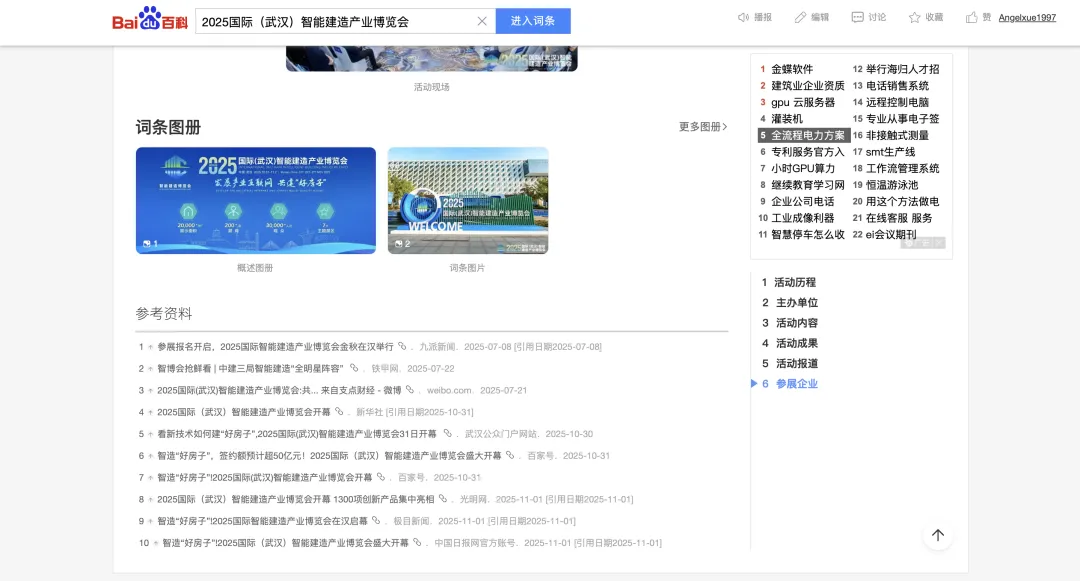The height and width of the screenshot is (581, 1080).
Task: Click link icon after reference 8 title
Action: coord(443,499)
